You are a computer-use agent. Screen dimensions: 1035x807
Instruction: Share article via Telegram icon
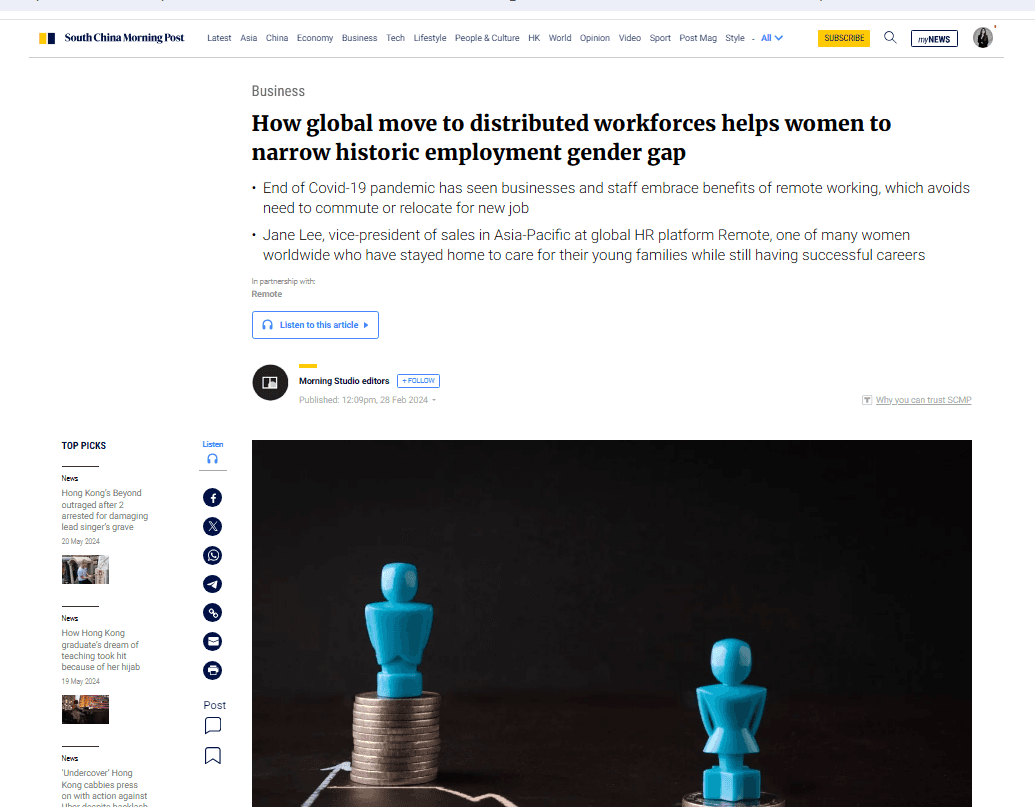[213, 584]
